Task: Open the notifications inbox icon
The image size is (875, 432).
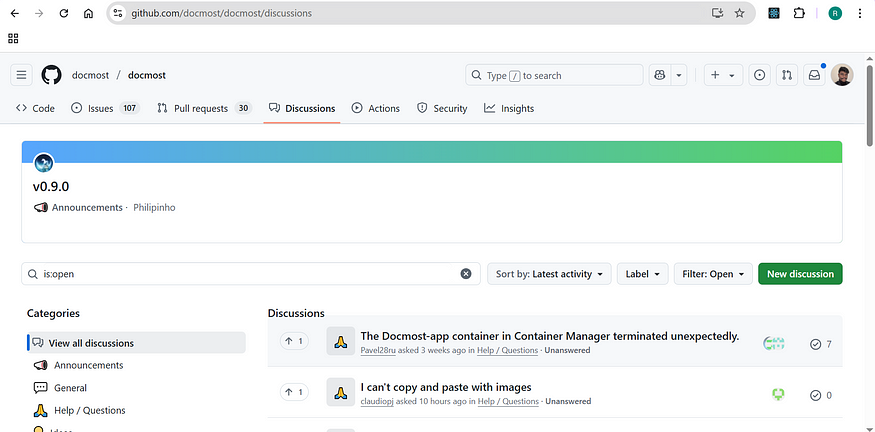Action: pyautogui.click(x=814, y=75)
